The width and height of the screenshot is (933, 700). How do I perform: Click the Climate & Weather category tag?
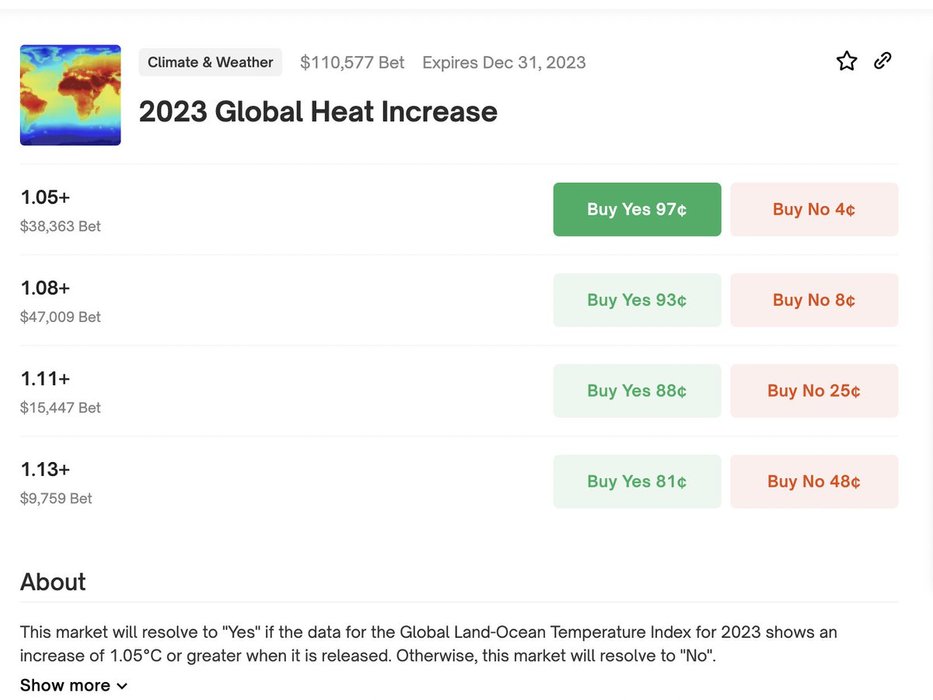click(x=210, y=62)
